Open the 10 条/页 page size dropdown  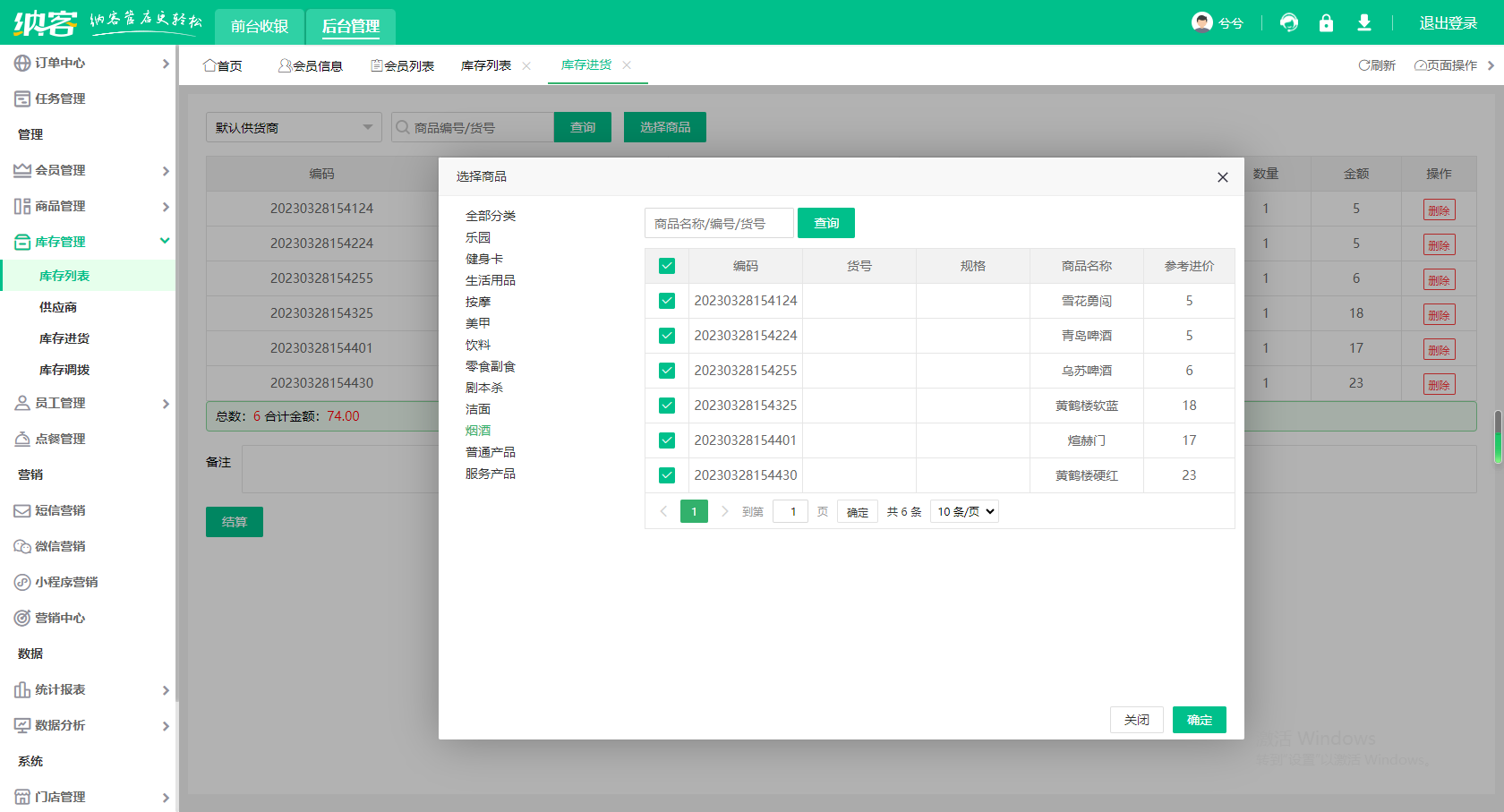[x=965, y=511]
